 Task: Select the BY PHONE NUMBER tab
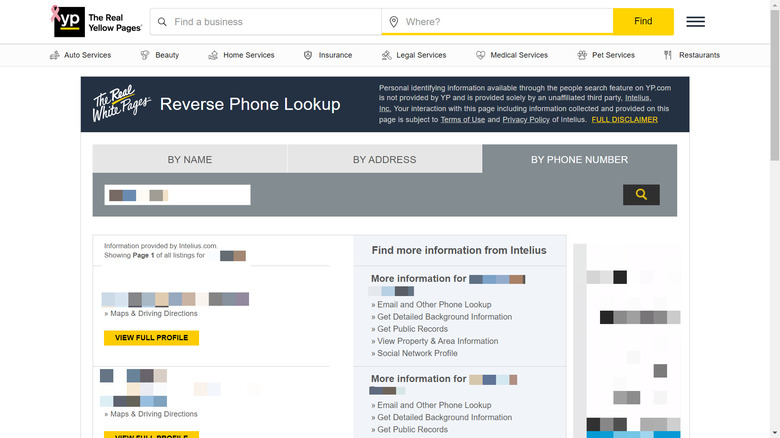(580, 159)
